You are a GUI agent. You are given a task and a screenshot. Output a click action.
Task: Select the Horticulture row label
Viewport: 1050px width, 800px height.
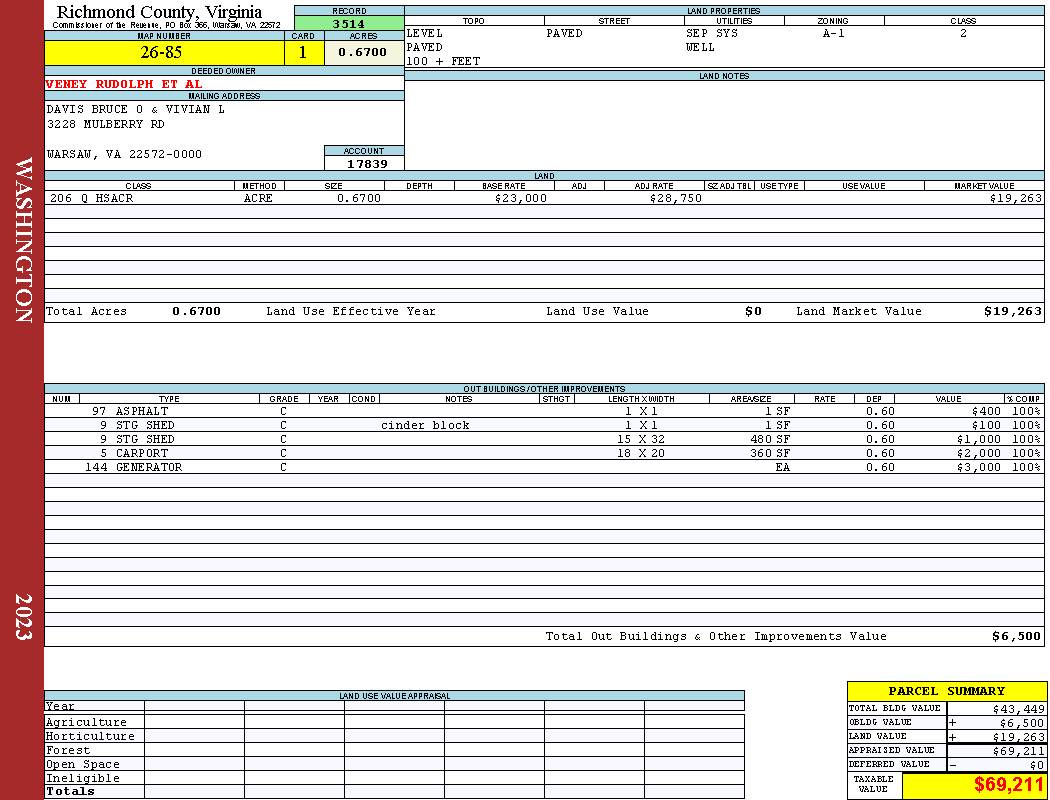(90, 736)
